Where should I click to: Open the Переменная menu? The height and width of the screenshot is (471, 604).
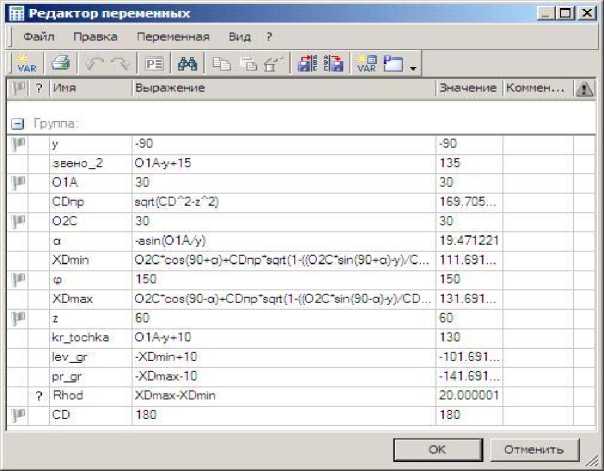pyautogui.click(x=173, y=37)
